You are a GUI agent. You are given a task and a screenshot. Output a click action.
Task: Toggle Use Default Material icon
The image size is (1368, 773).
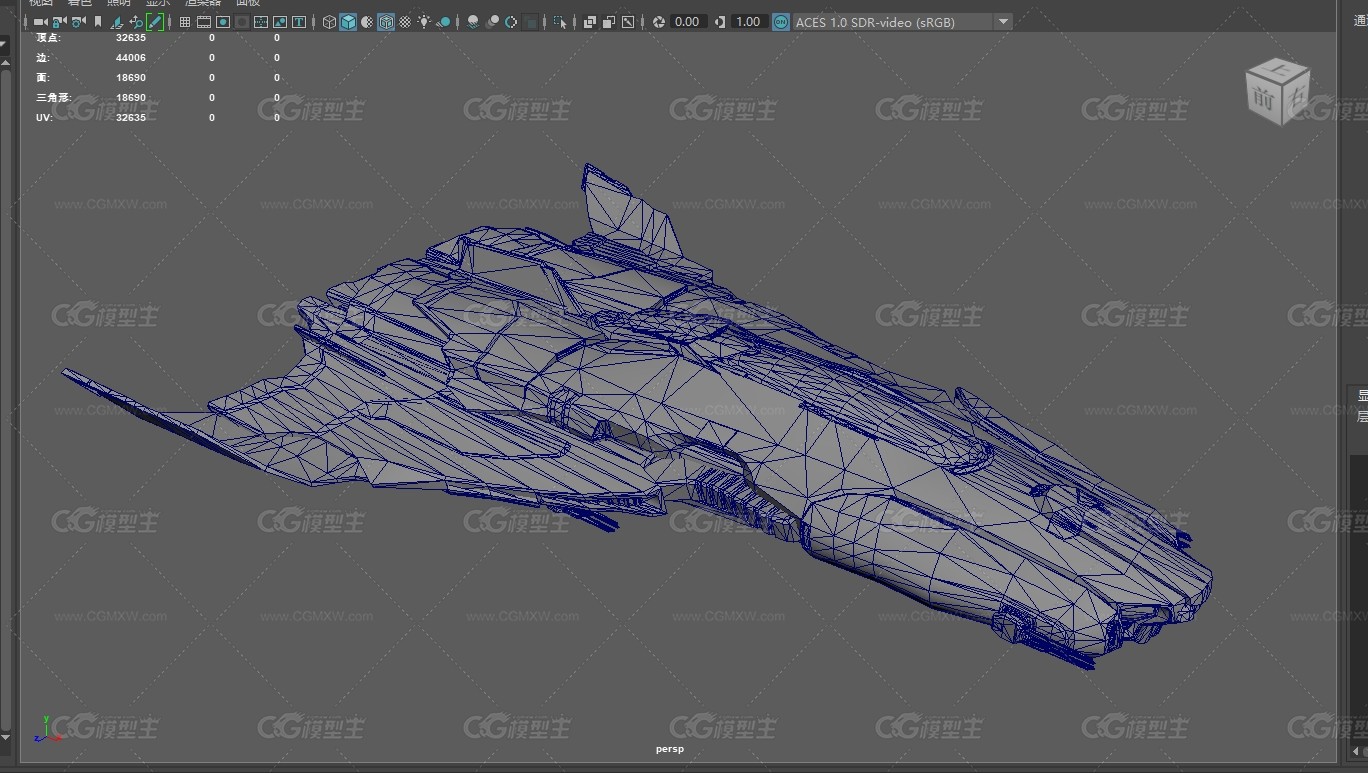pyautogui.click(x=367, y=21)
